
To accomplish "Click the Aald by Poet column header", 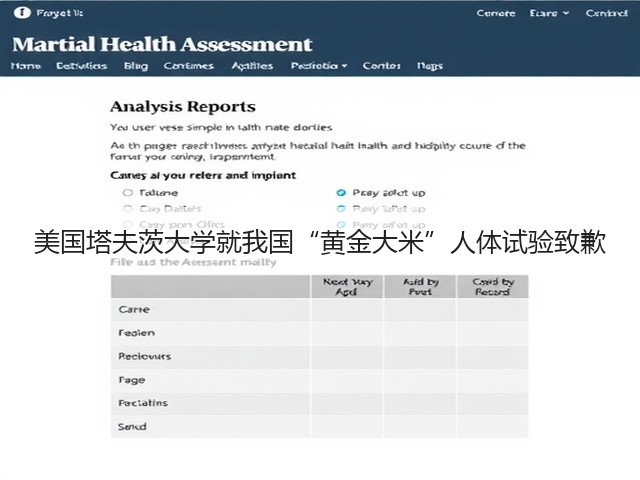I will click(420, 287).
